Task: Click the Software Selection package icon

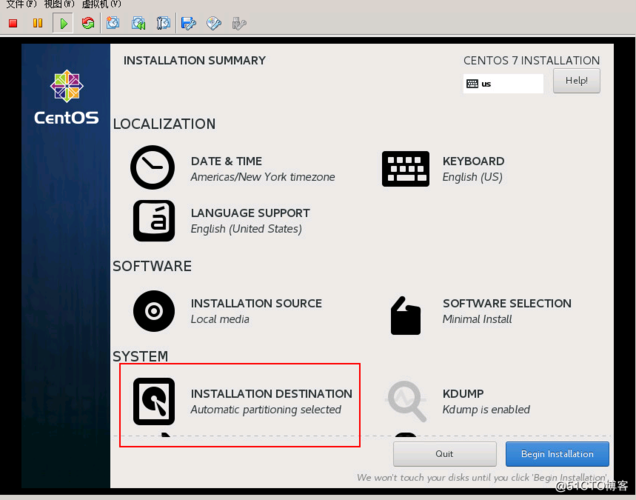Action: (x=406, y=315)
